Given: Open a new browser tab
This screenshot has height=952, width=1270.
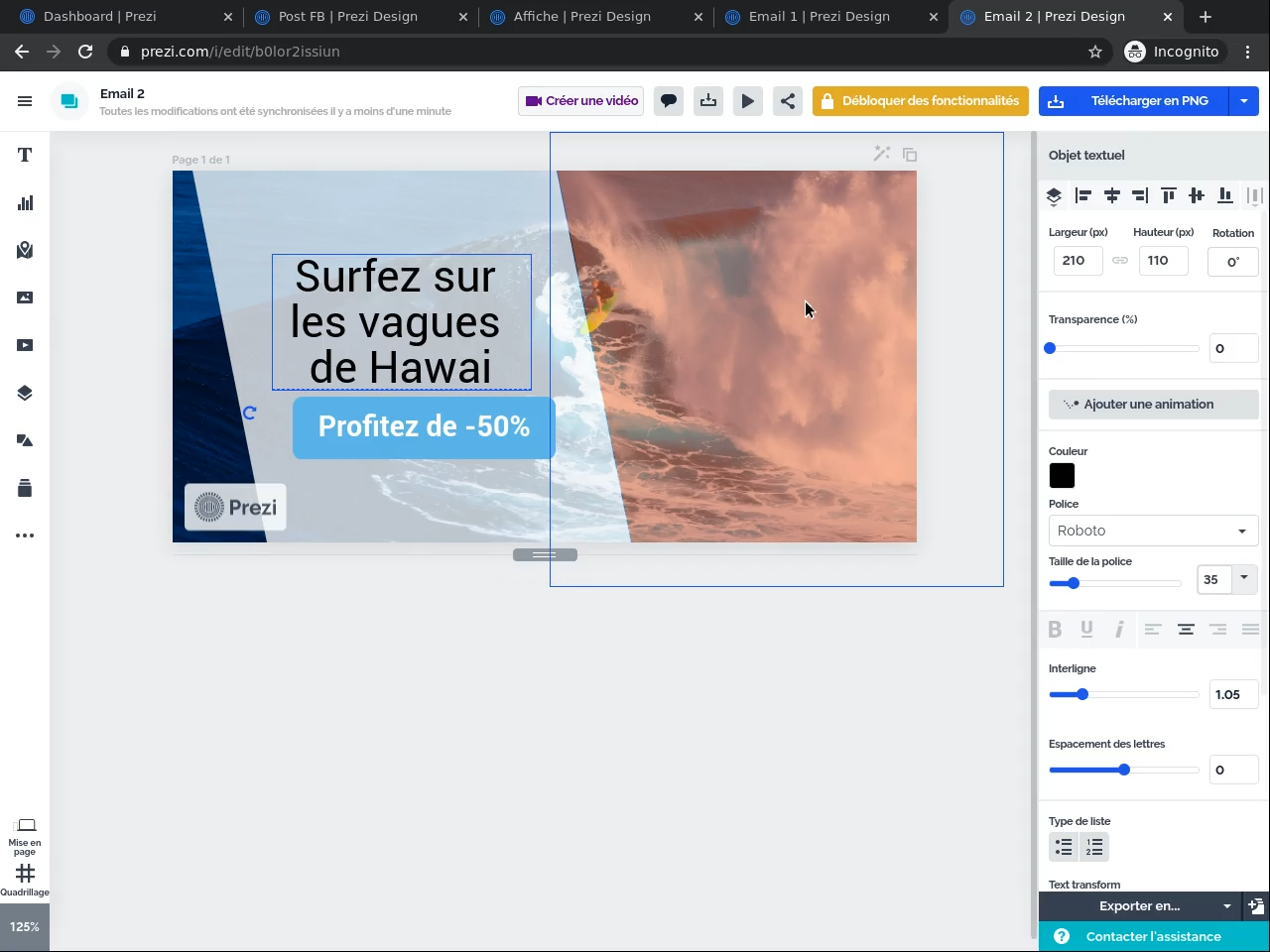Looking at the screenshot, I should [1206, 17].
